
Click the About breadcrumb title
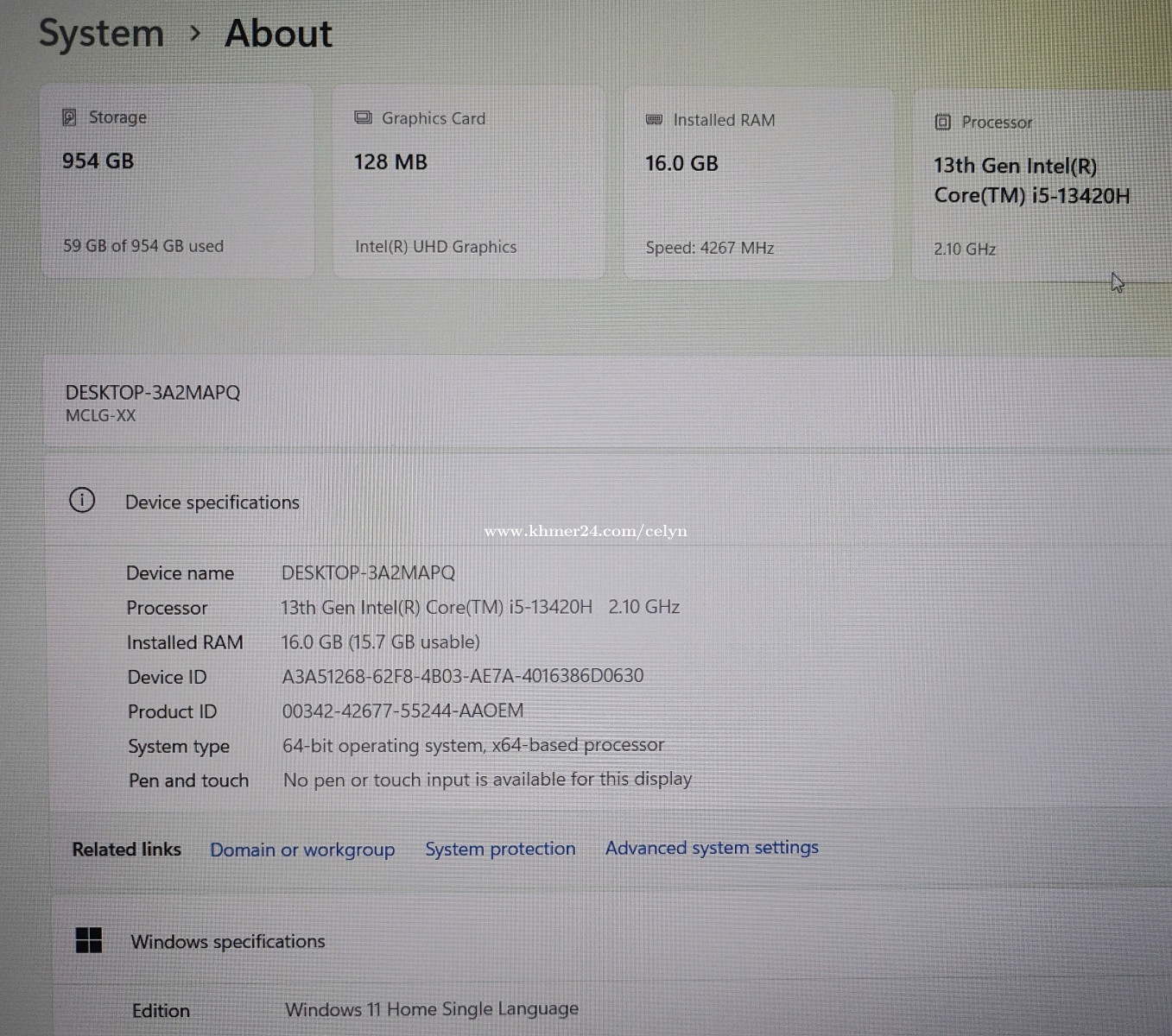pos(278,34)
